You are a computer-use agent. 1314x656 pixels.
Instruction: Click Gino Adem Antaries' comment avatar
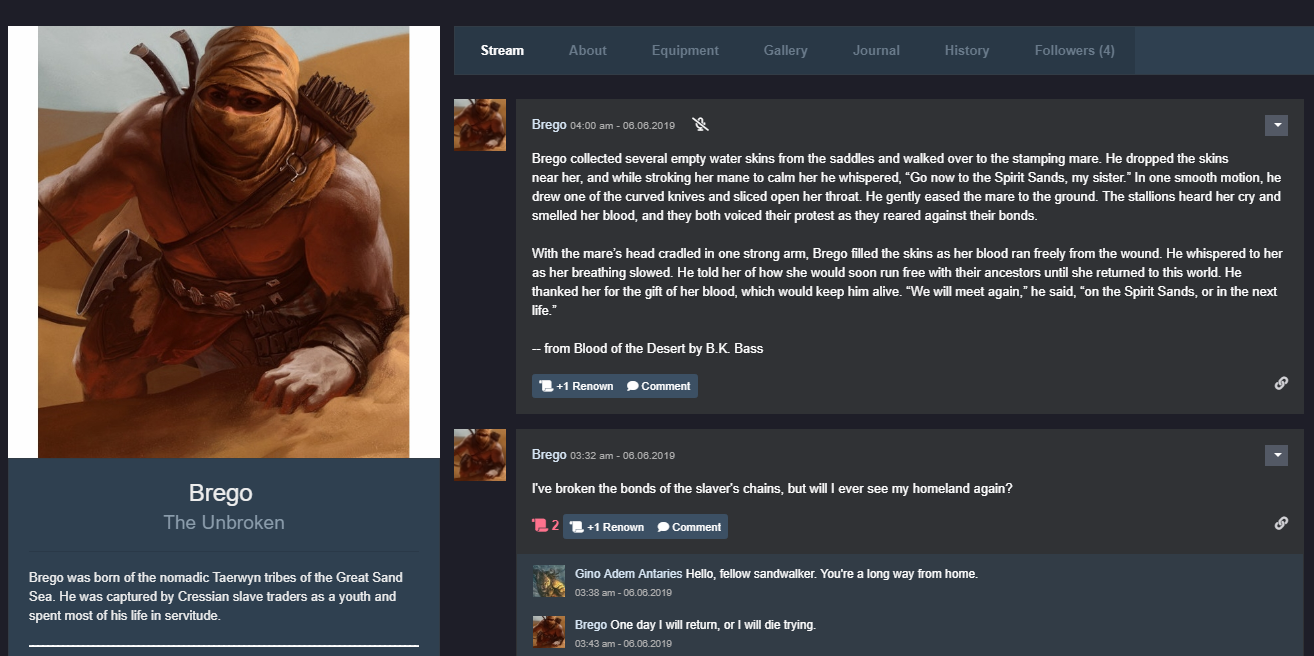point(549,581)
